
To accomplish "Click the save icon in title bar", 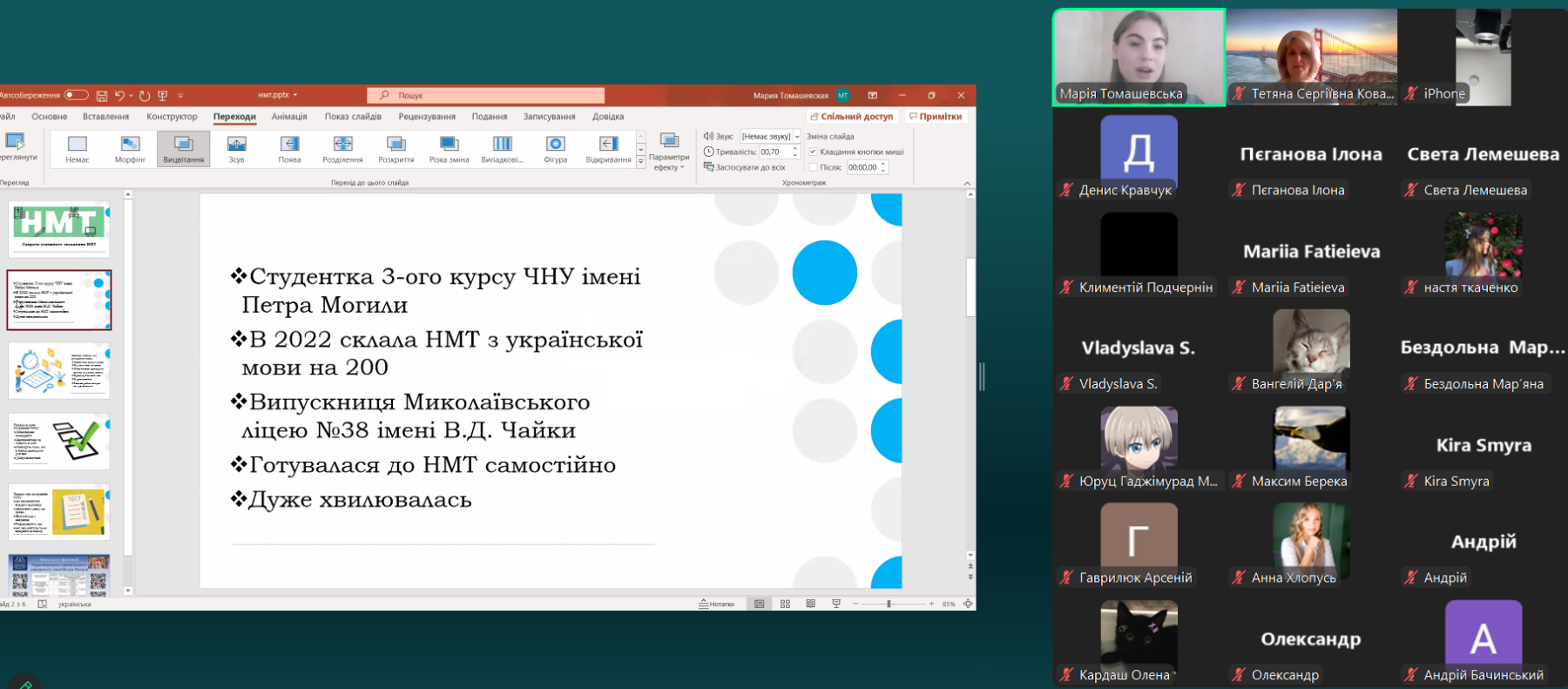I will pyautogui.click(x=102, y=96).
